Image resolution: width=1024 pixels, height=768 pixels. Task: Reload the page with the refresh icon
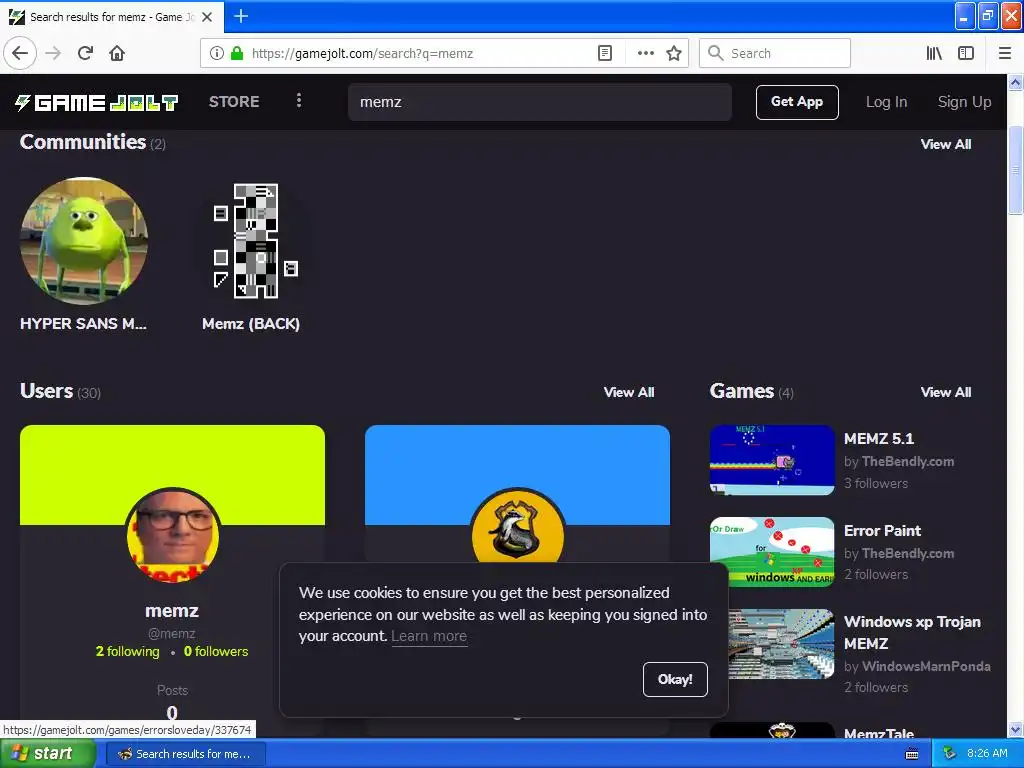tap(85, 53)
